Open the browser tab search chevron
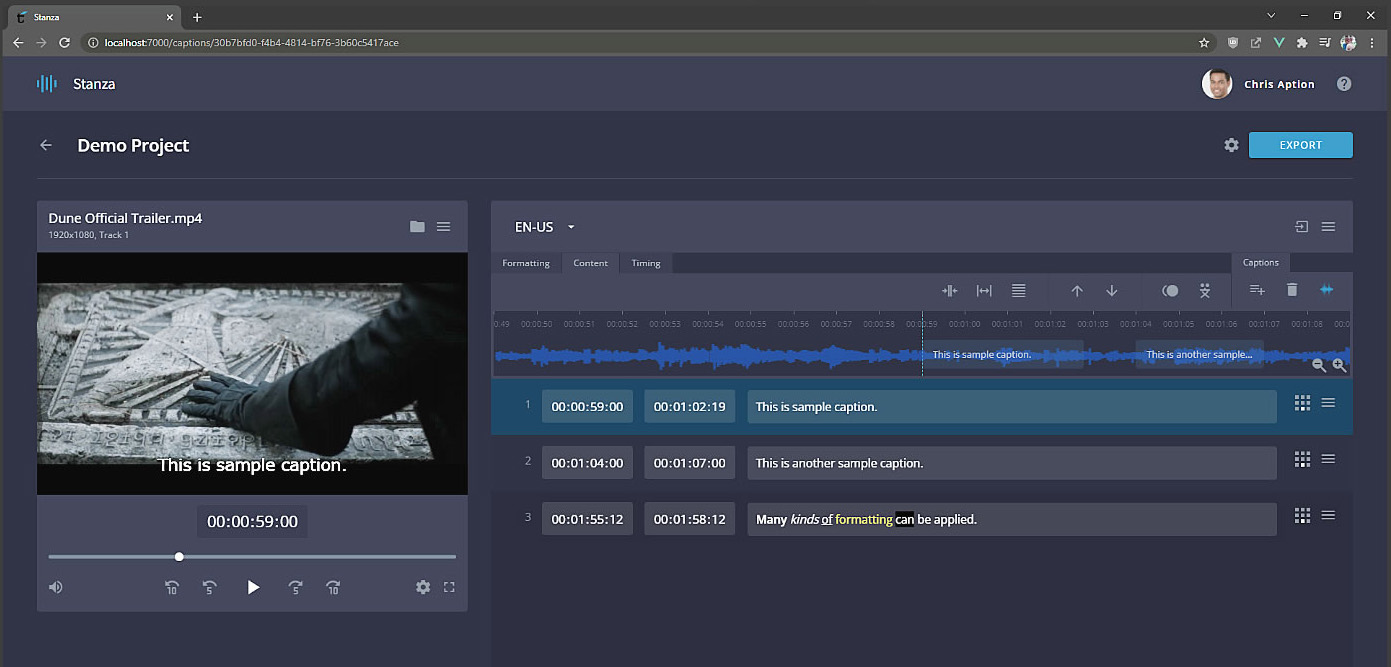 point(1271,16)
